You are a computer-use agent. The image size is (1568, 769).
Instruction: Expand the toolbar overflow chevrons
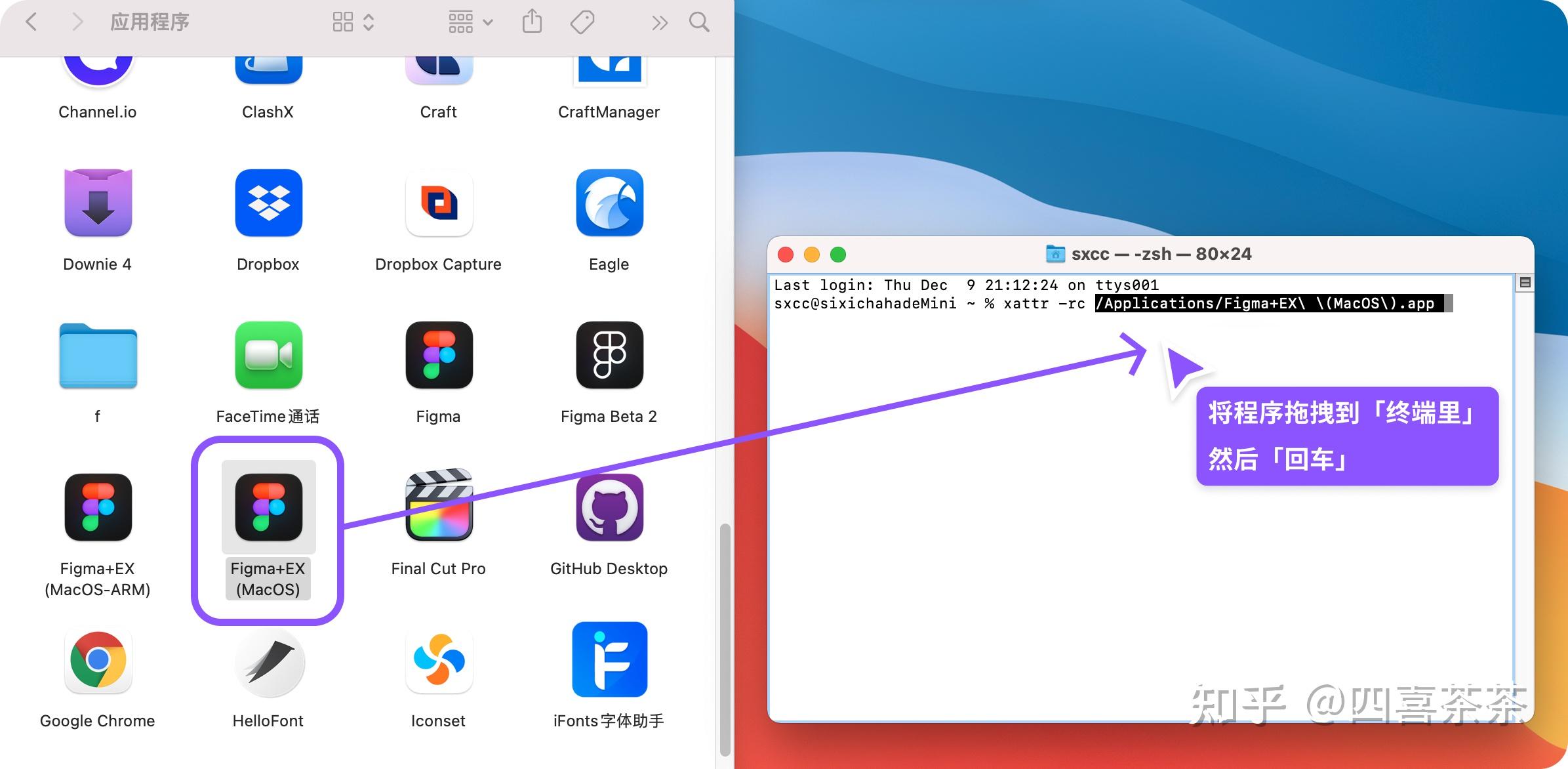[659, 23]
